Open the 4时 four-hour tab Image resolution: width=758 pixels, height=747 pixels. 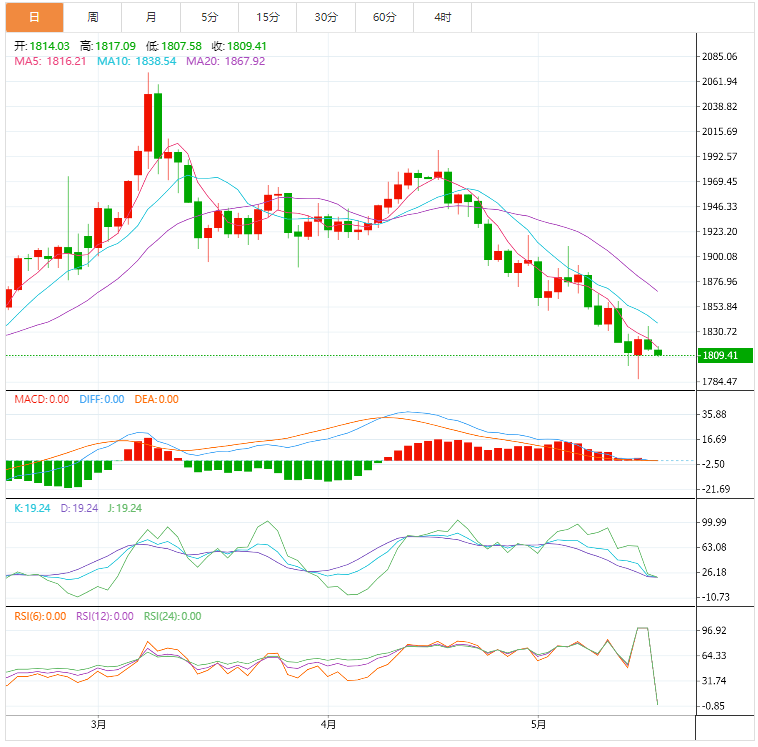point(442,17)
